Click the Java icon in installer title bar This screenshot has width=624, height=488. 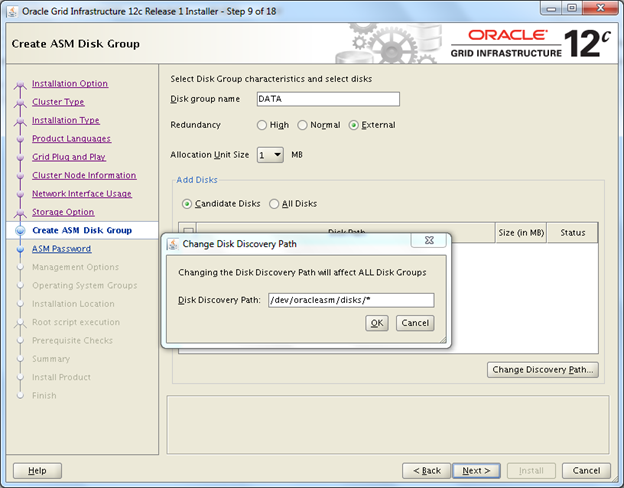coord(12,12)
